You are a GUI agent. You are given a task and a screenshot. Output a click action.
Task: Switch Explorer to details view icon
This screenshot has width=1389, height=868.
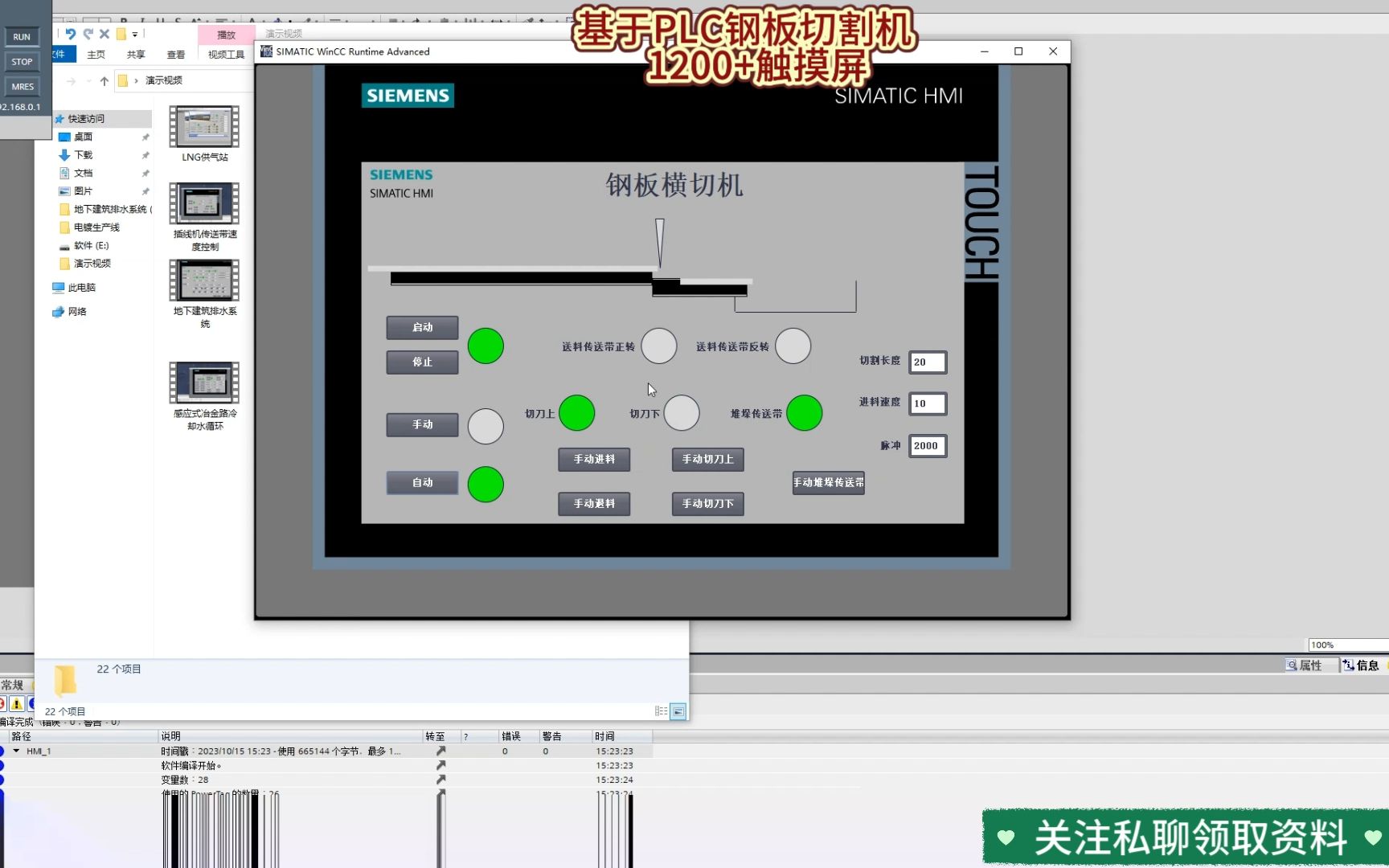661,711
